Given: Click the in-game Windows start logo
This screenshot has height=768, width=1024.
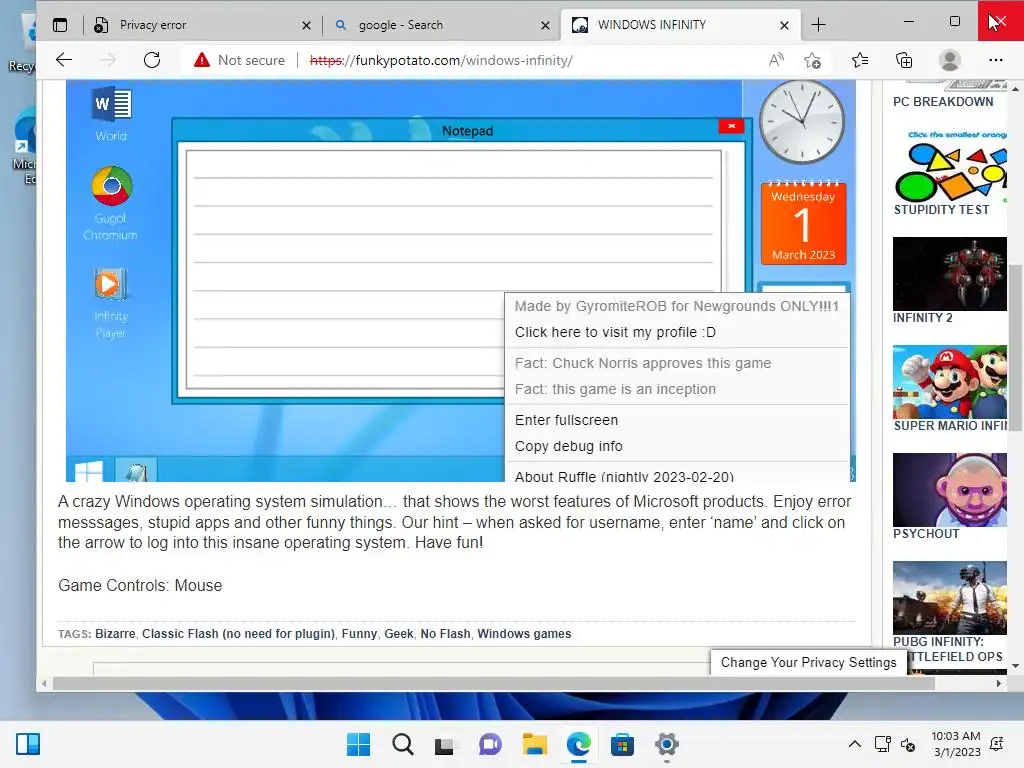Looking at the screenshot, I should (89, 470).
